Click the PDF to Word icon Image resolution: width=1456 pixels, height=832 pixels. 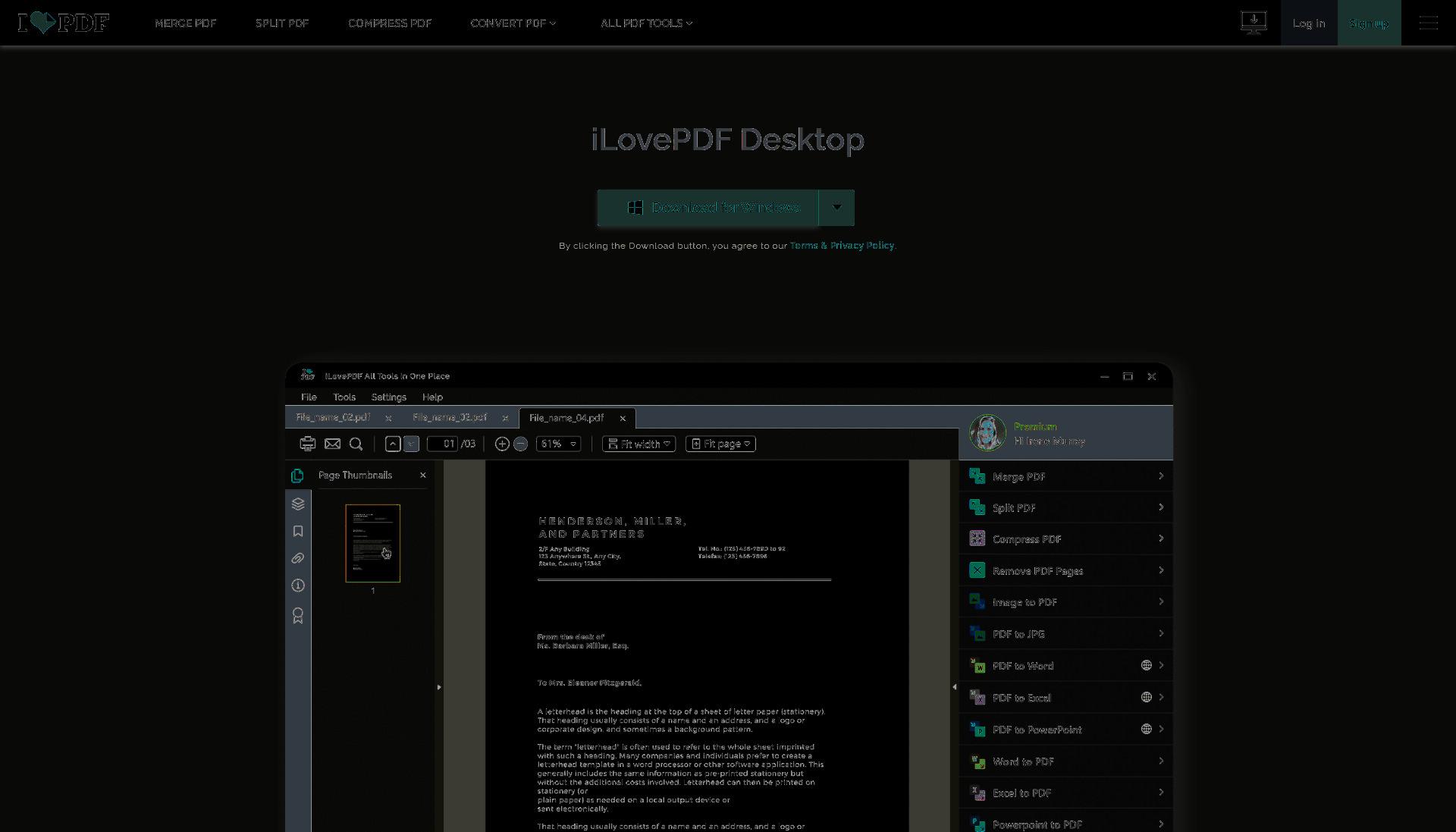pyautogui.click(x=977, y=665)
